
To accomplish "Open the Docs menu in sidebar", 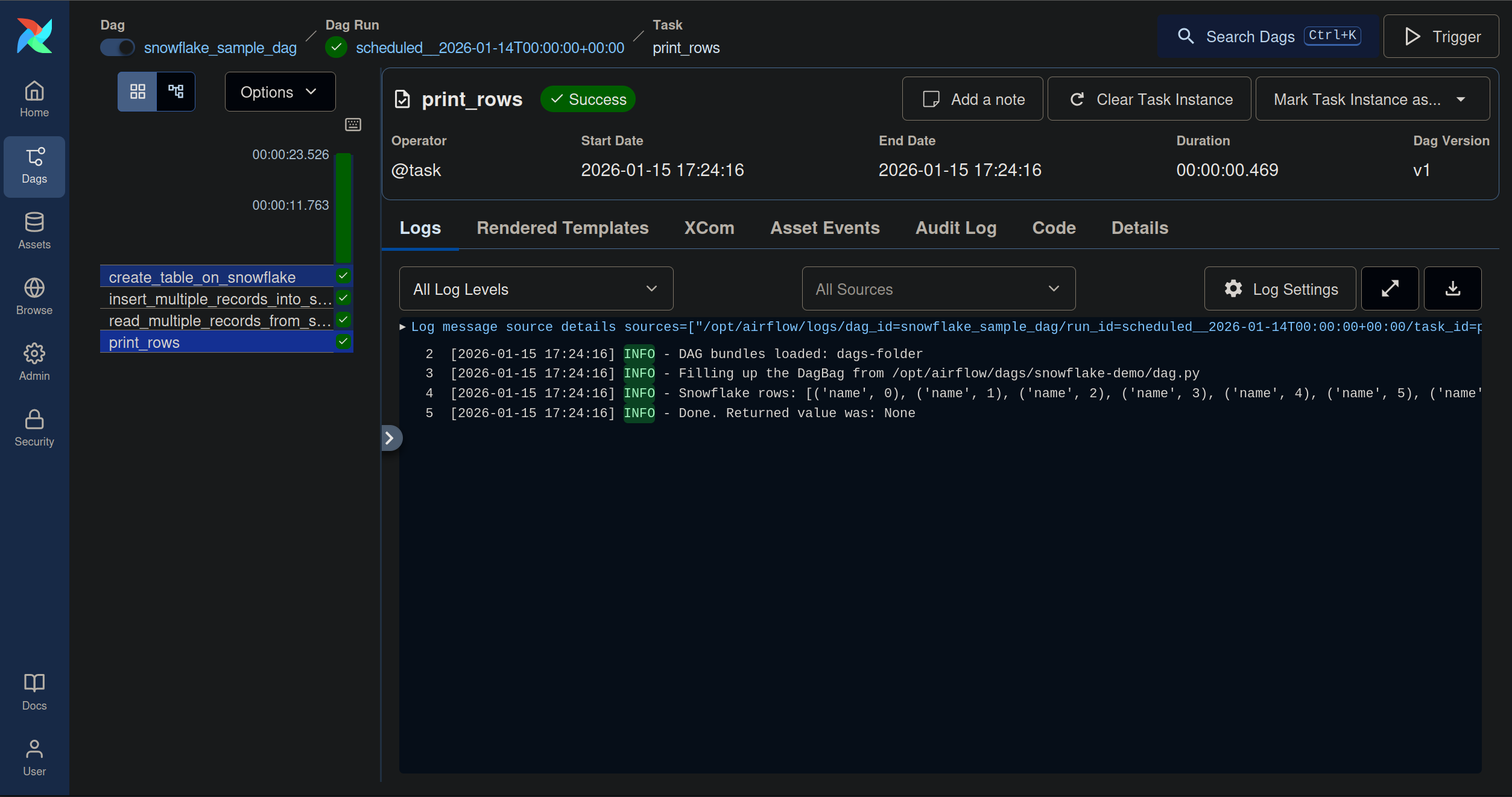I will [34, 693].
